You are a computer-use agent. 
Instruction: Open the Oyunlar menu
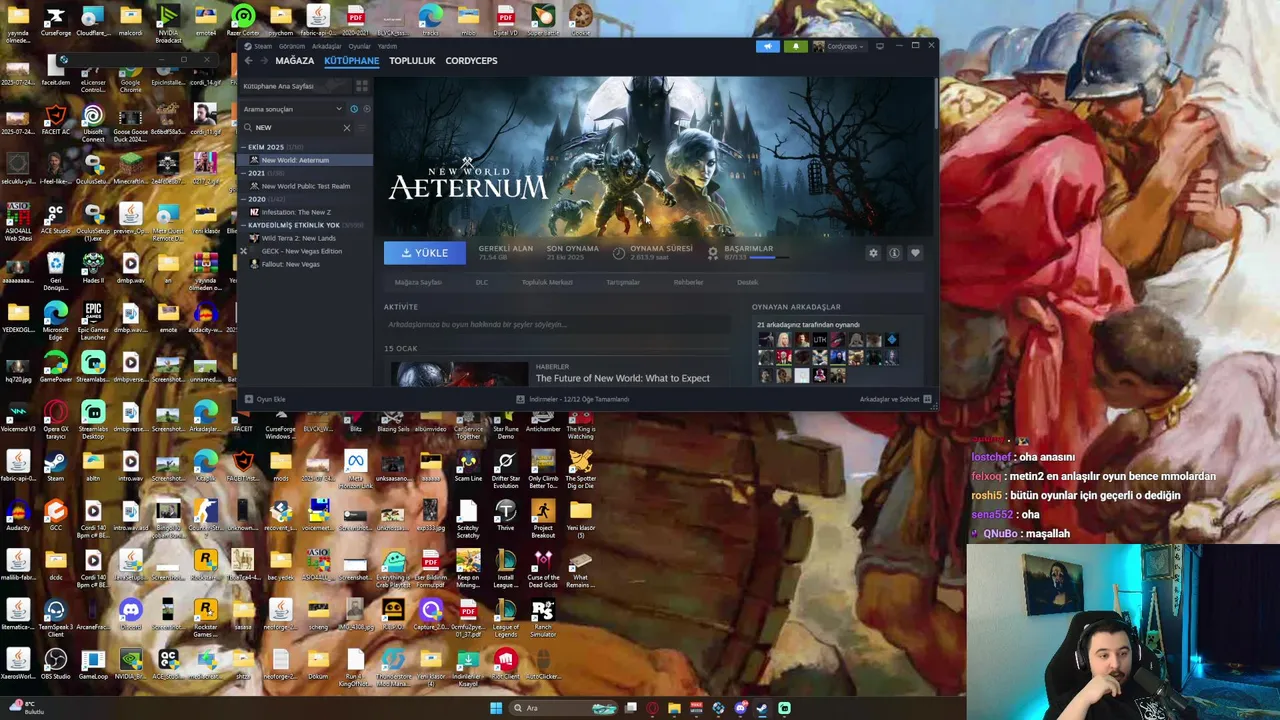(x=359, y=46)
